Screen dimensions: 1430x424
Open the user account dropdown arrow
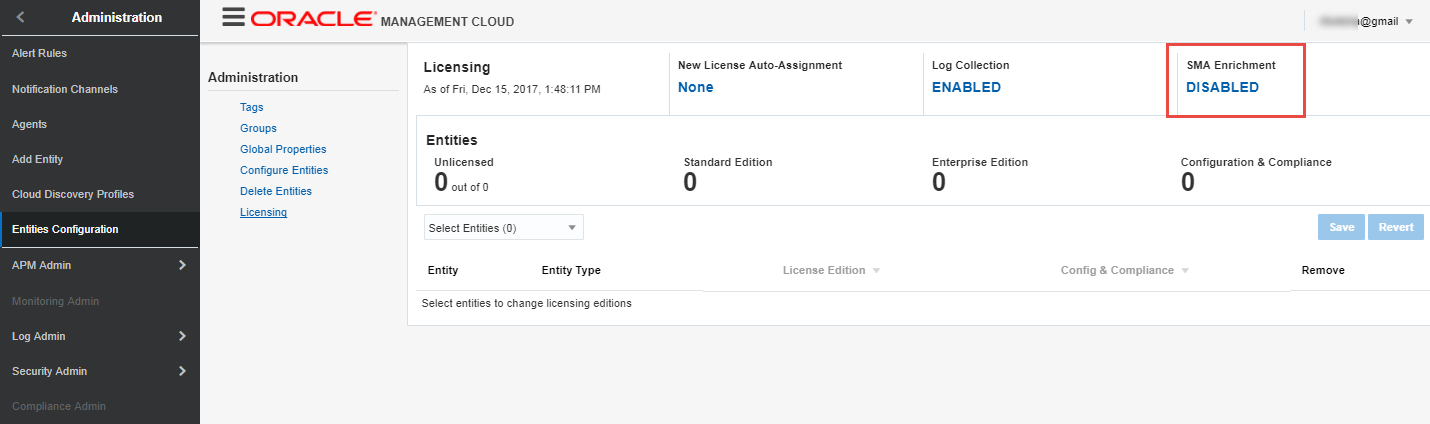[x=1409, y=21]
